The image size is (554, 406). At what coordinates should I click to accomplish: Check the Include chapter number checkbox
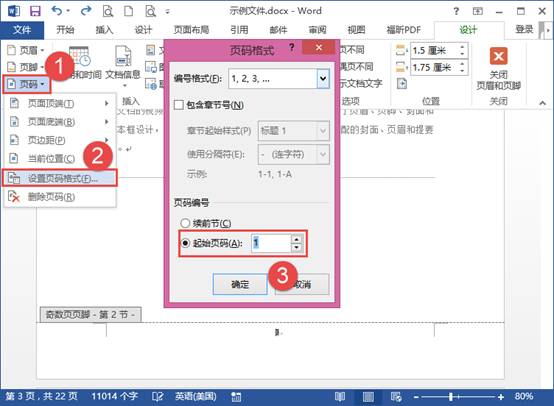click(179, 105)
